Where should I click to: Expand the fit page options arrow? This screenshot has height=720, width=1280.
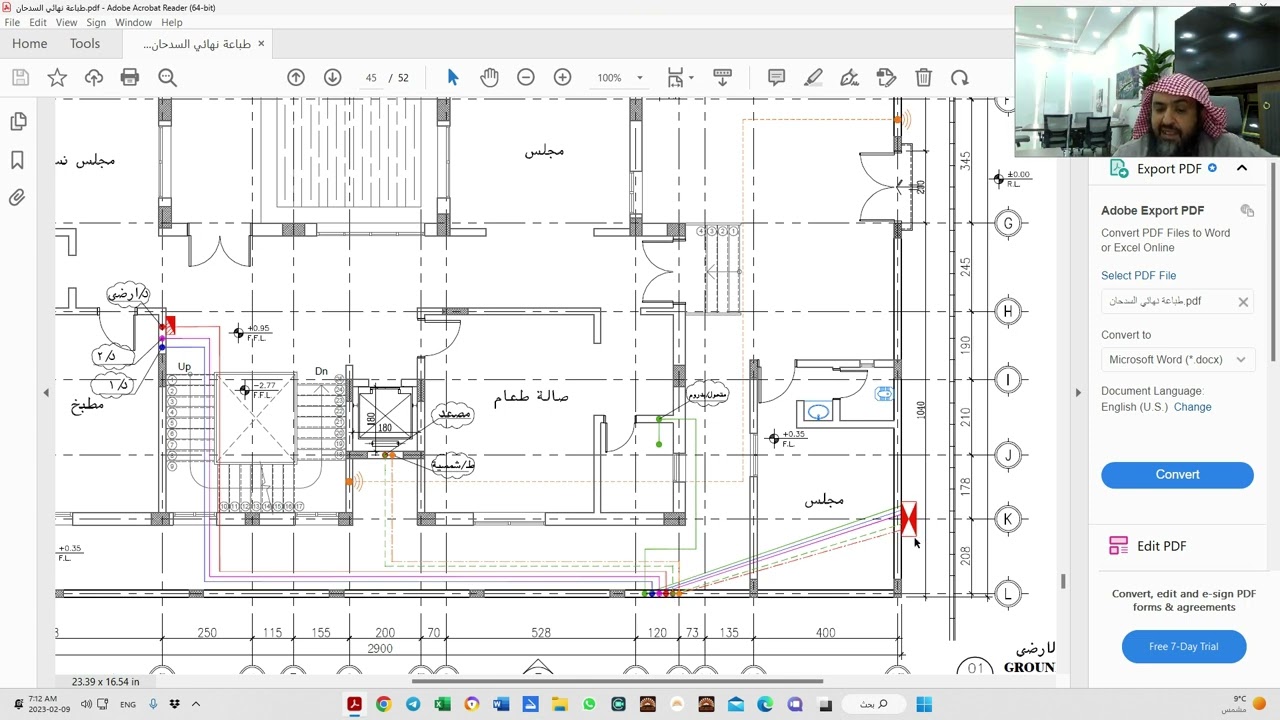pyautogui.click(x=691, y=78)
